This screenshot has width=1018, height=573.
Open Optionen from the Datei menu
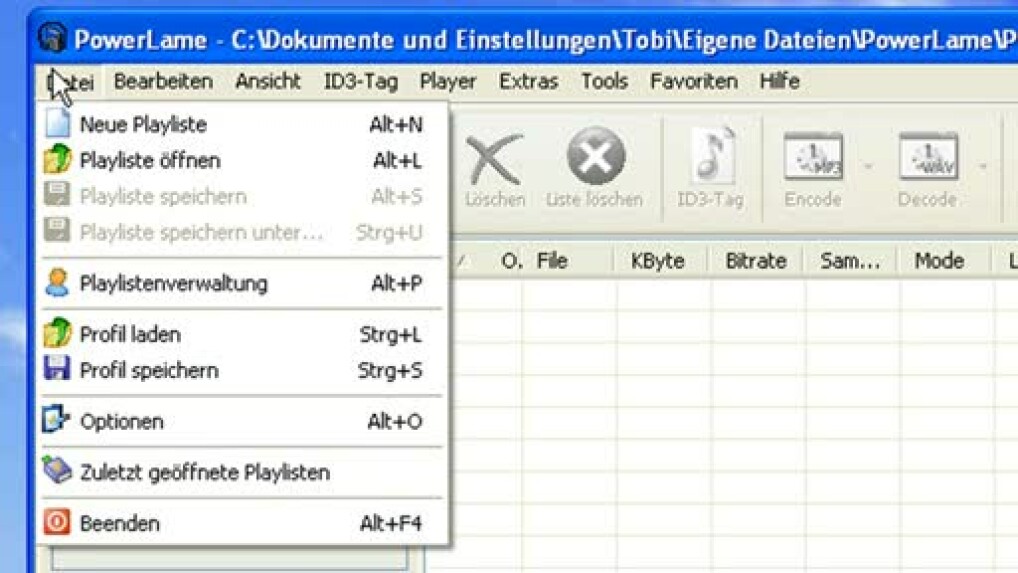(x=121, y=422)
